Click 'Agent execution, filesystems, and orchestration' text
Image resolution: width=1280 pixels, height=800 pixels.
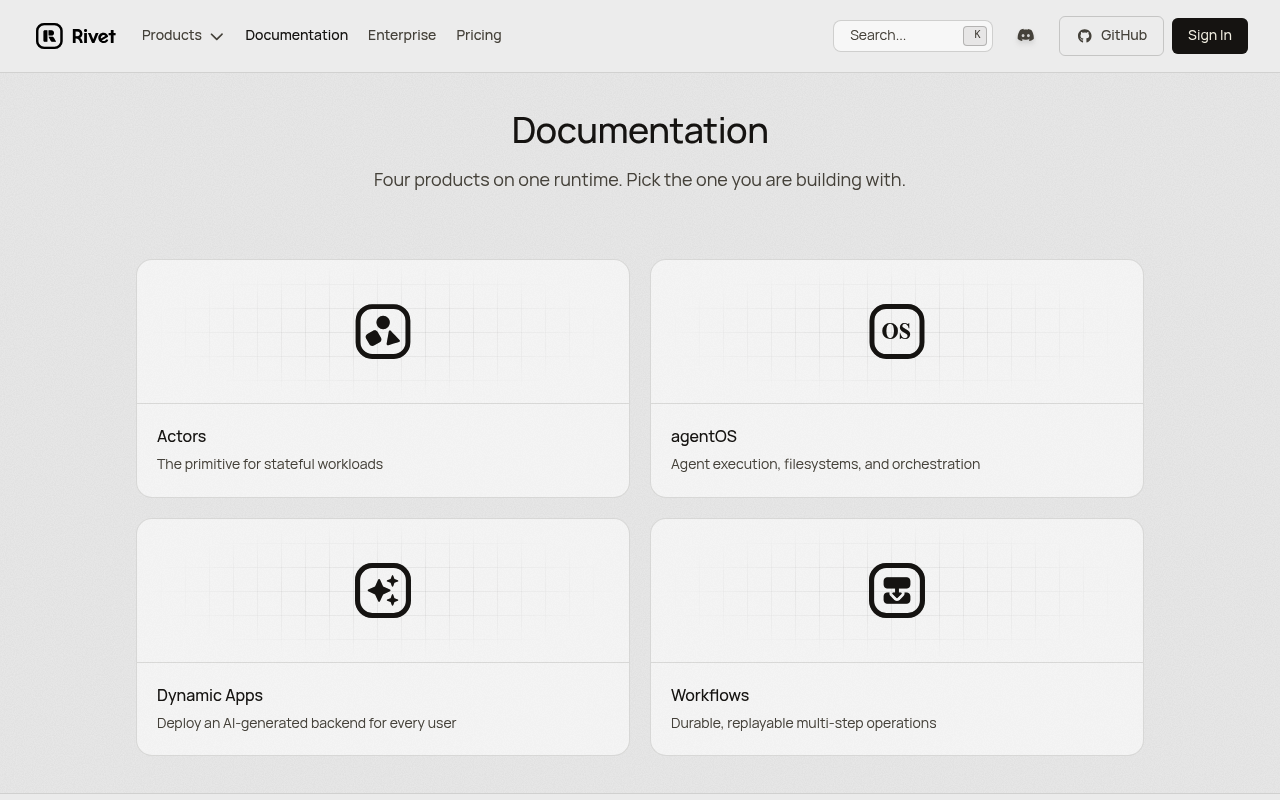(825, 464)
